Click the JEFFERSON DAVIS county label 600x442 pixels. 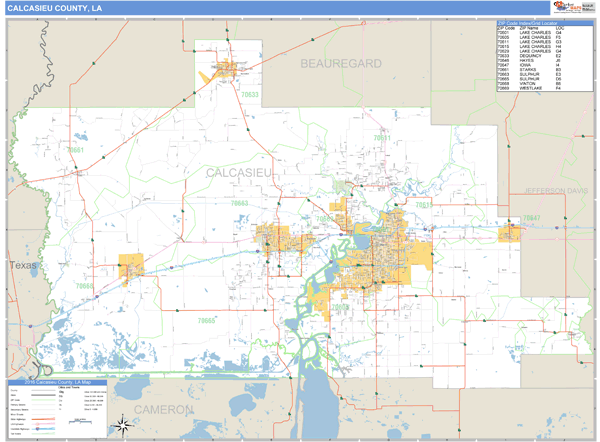tap(556, 191)
